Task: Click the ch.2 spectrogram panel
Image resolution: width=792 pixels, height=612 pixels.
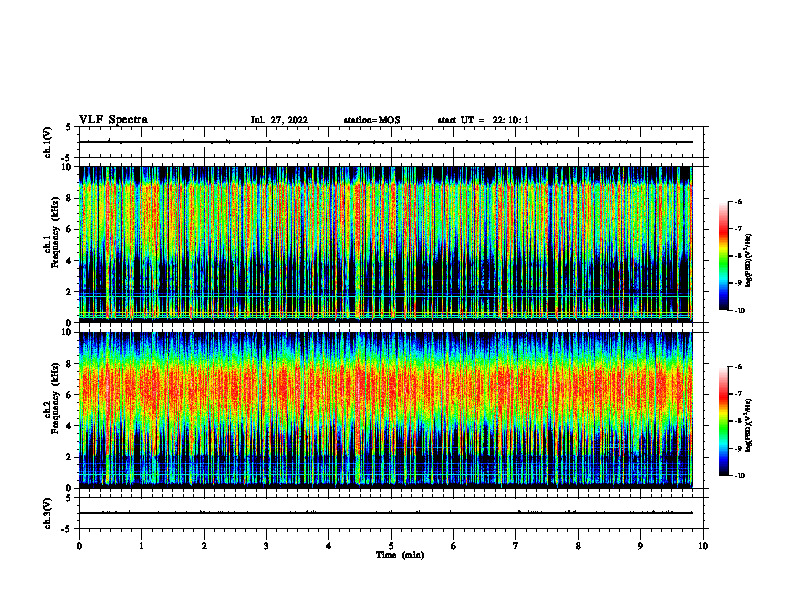Action: (386, 410)
